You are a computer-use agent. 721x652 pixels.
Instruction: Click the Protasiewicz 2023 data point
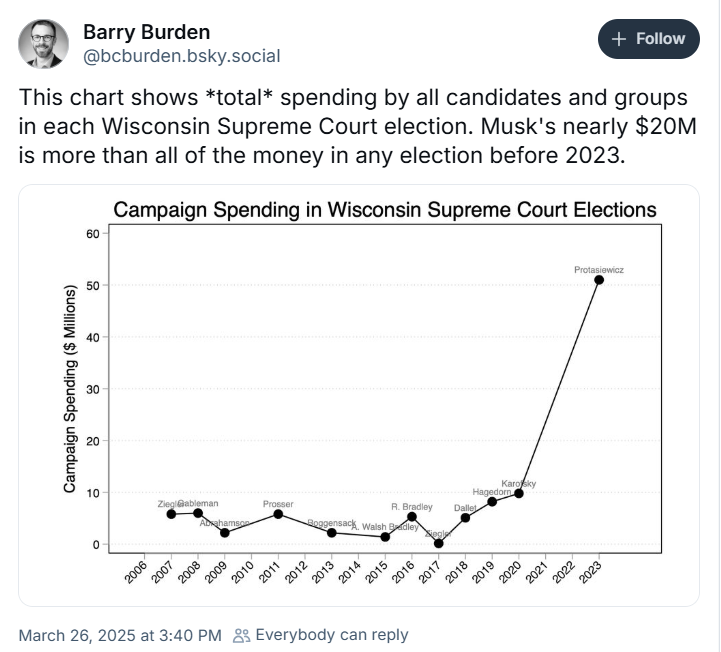599,280
